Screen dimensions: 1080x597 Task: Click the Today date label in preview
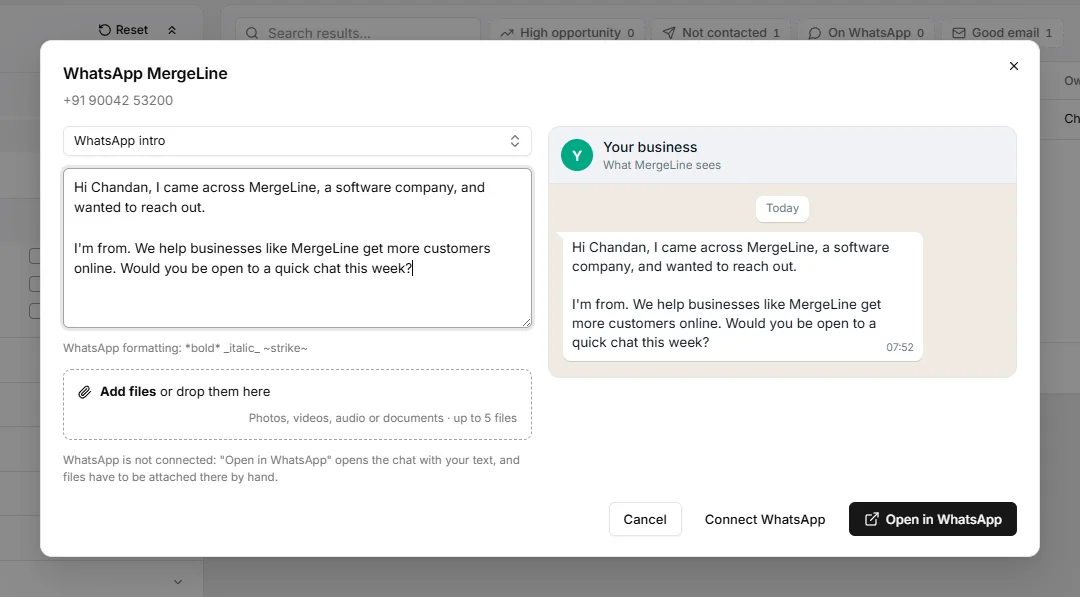tap(782, 209)
